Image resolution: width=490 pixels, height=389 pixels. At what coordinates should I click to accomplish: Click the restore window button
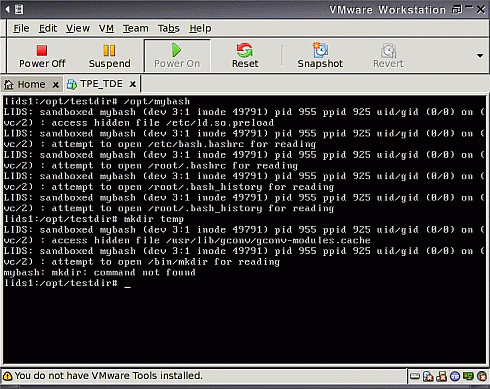tap(457, 9)
